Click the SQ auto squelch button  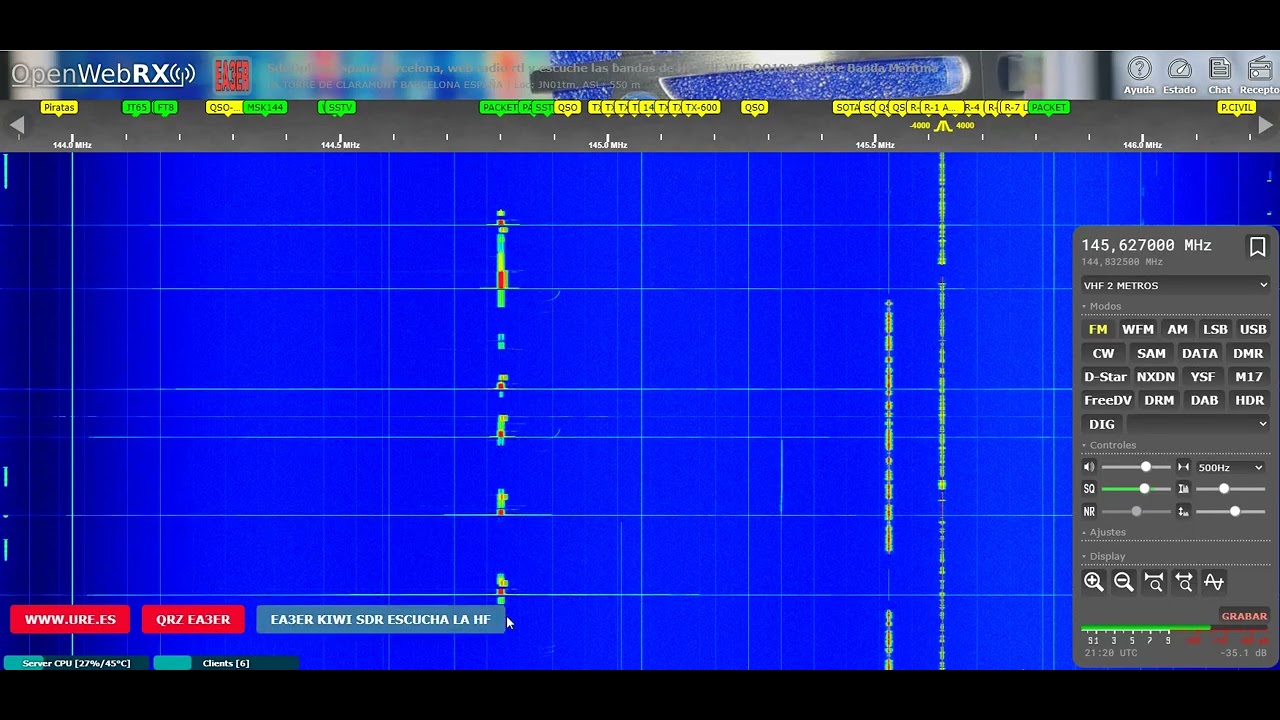(x=1089, y=489)
